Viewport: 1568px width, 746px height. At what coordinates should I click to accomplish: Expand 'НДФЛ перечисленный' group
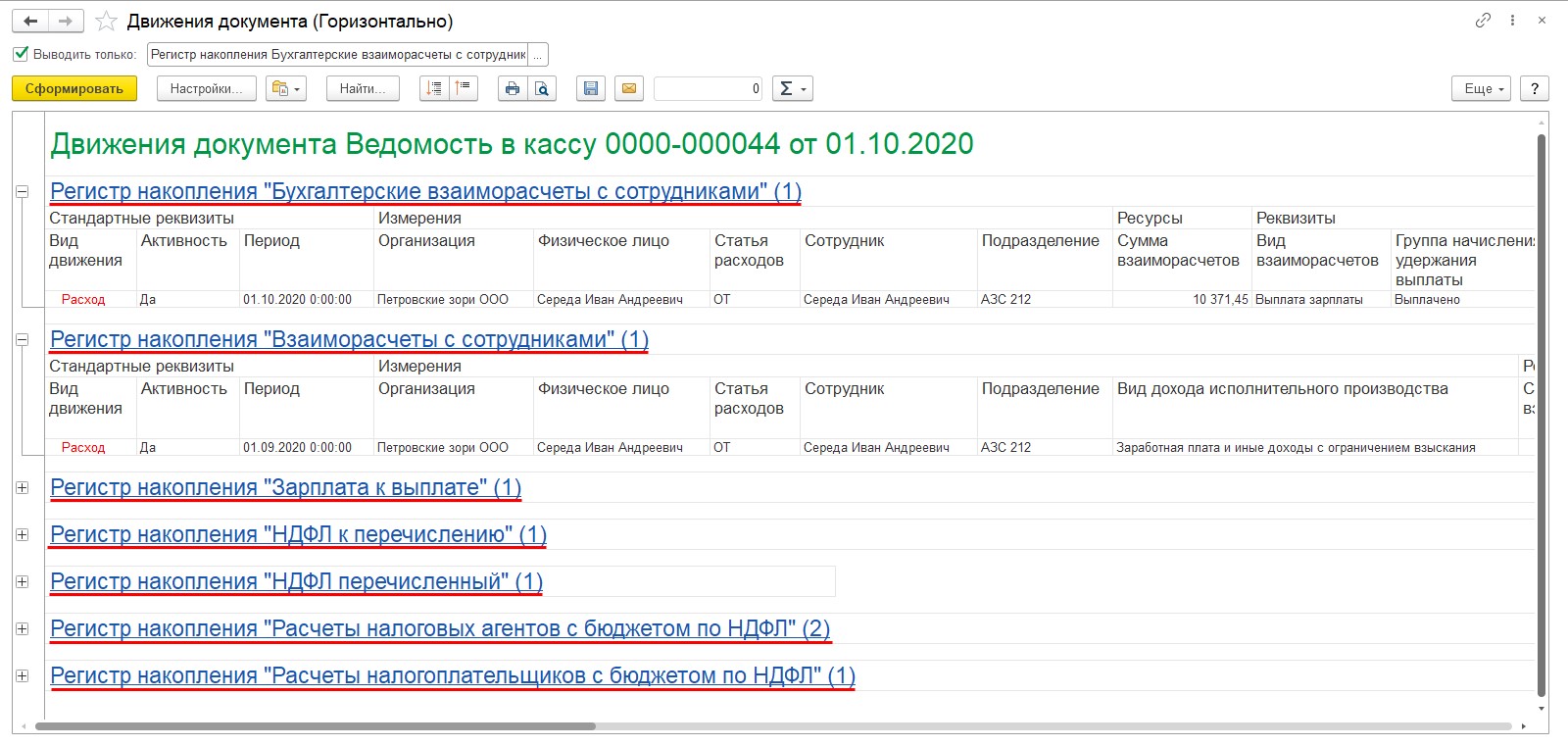click(22, 581)
